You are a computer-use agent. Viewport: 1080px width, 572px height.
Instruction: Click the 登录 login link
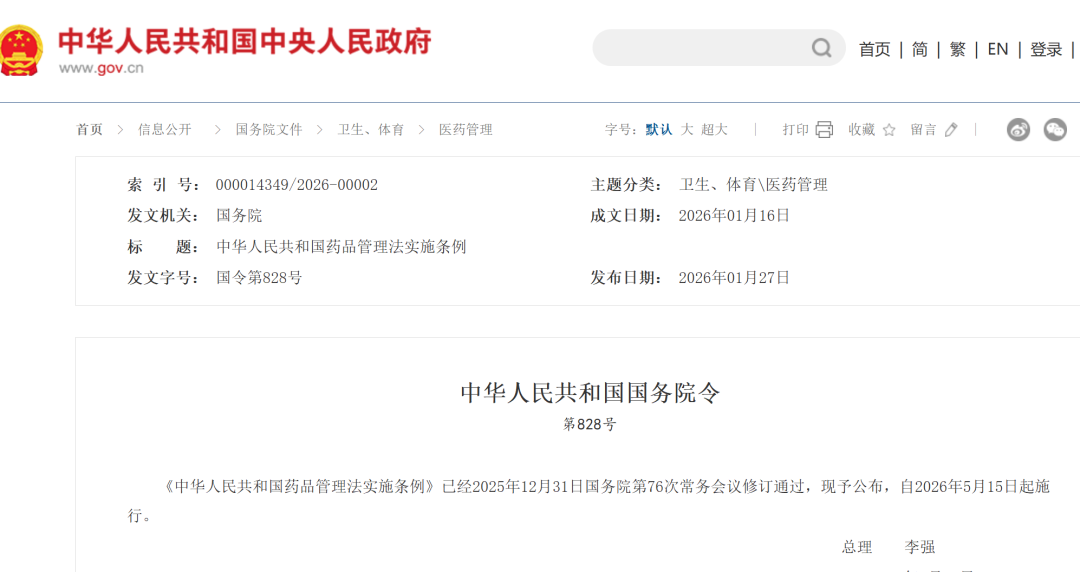pyautogui.click(x=1046, y=49)
